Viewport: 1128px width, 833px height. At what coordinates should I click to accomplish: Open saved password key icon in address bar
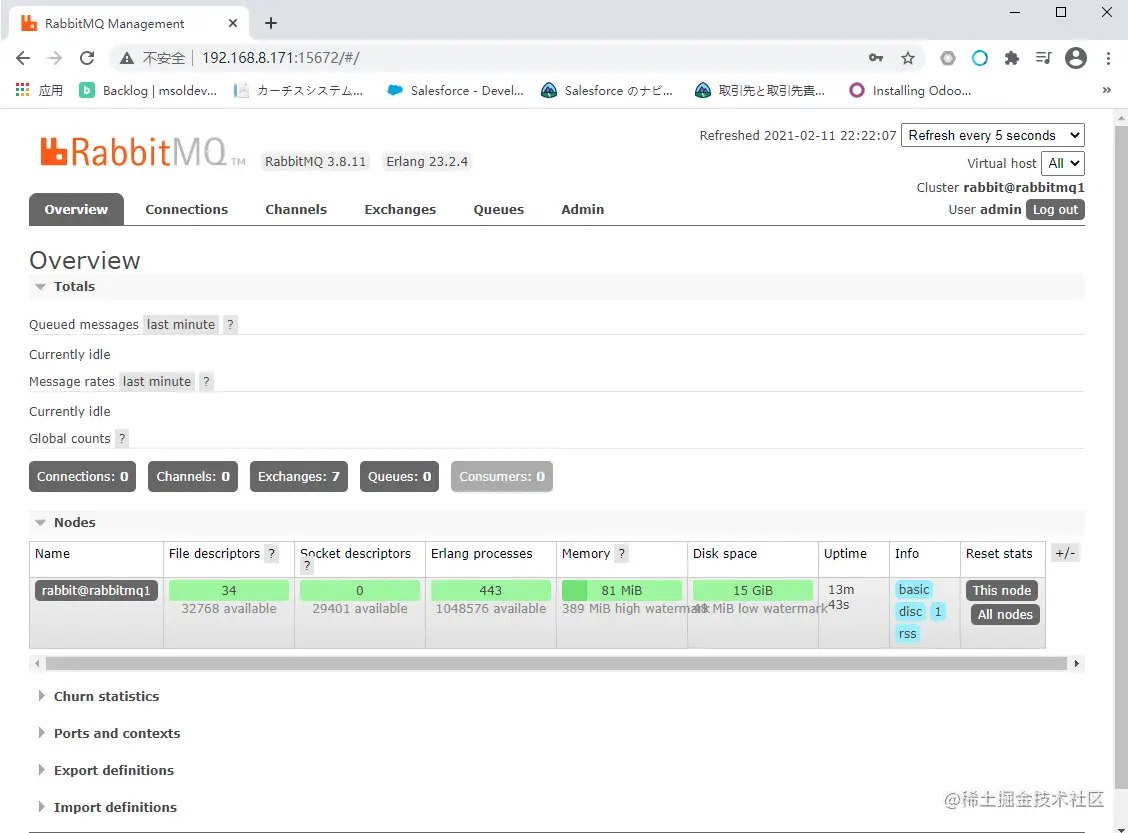[x=875, y=58]
